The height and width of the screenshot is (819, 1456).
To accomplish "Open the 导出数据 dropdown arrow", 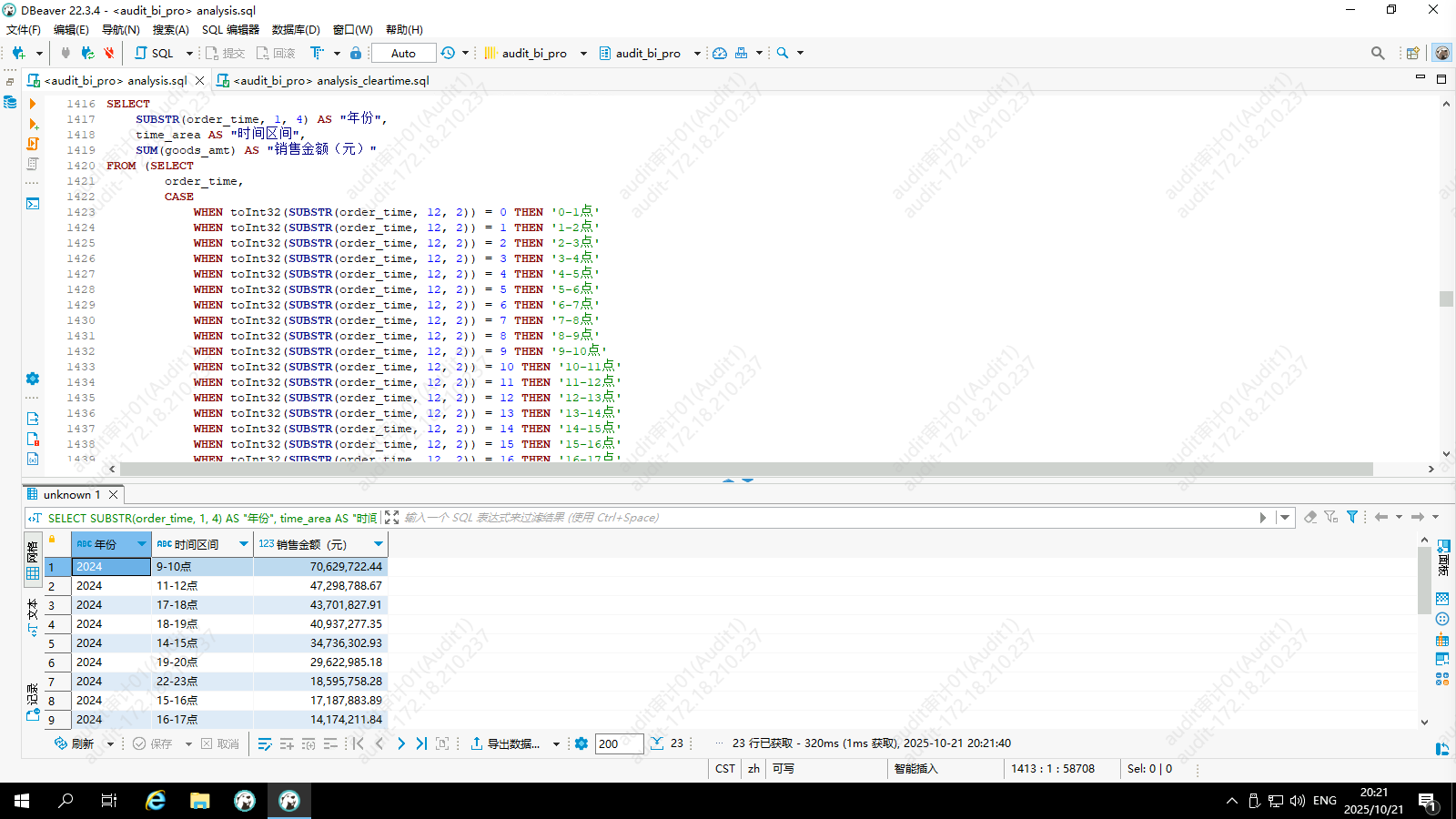I will point(556,744).
